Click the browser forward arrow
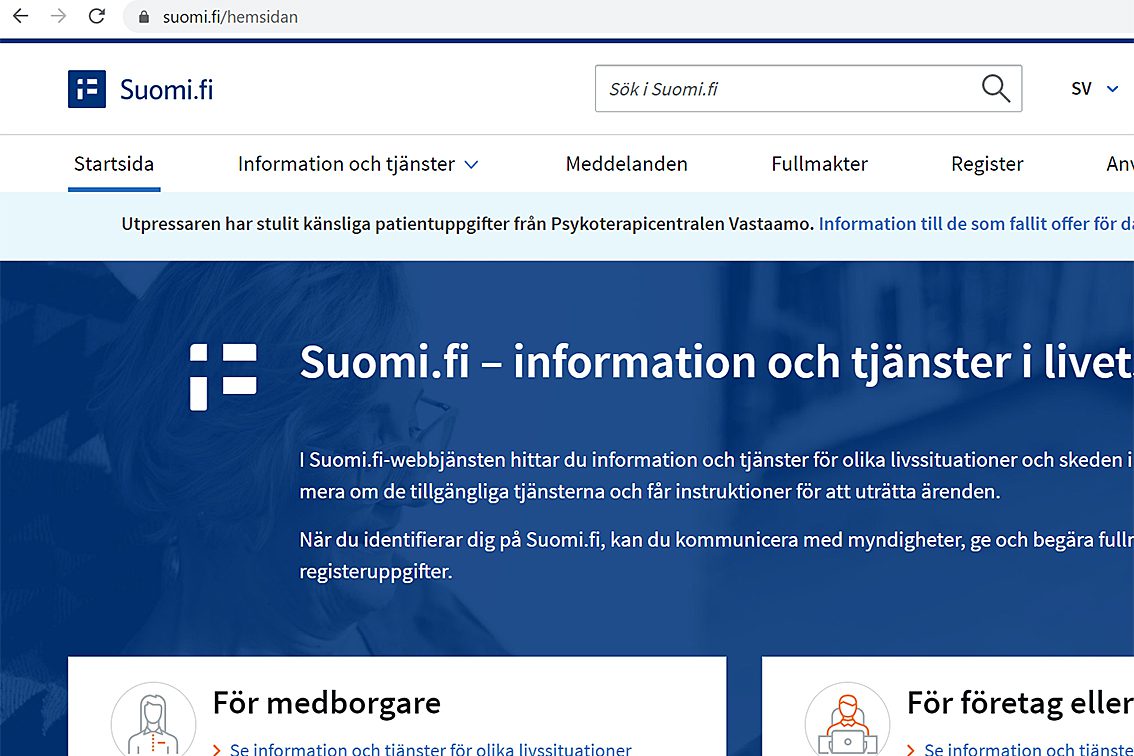1134x756 pixels. (59, 16)
